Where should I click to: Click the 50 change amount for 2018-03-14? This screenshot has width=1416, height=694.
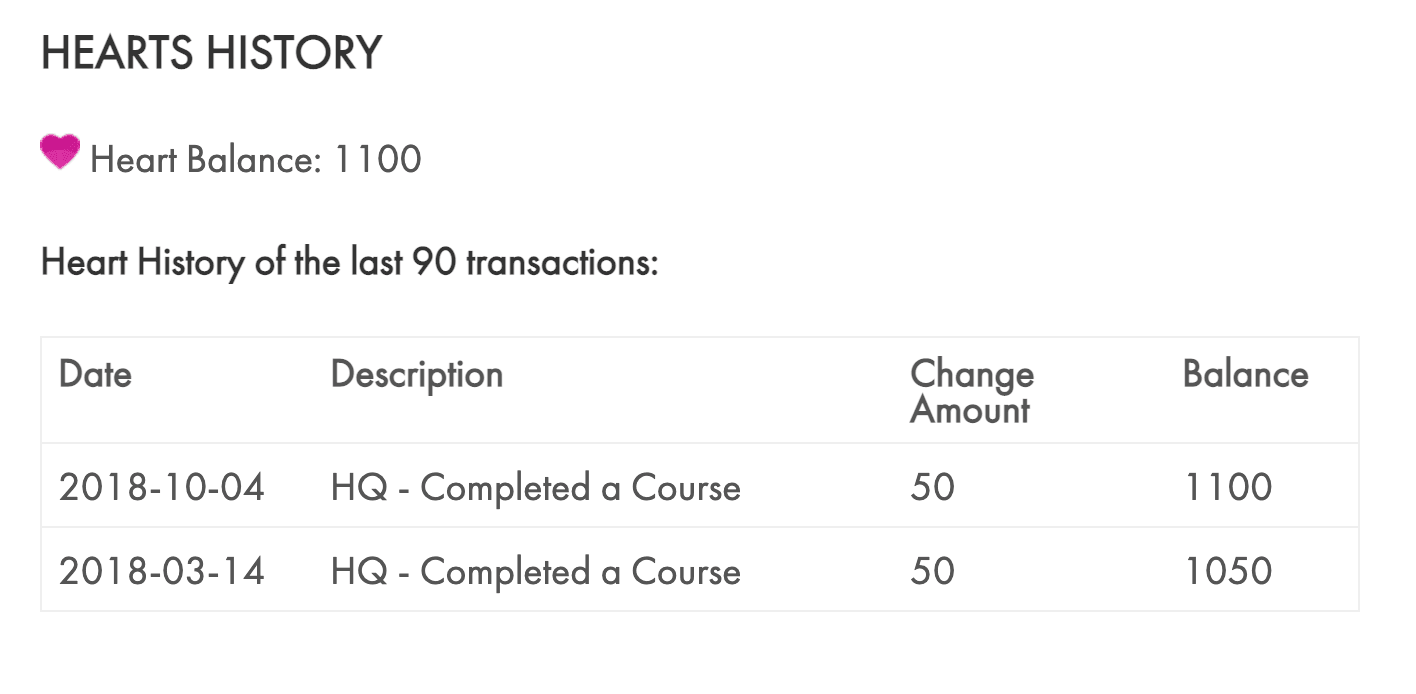[x=932, y=571]
